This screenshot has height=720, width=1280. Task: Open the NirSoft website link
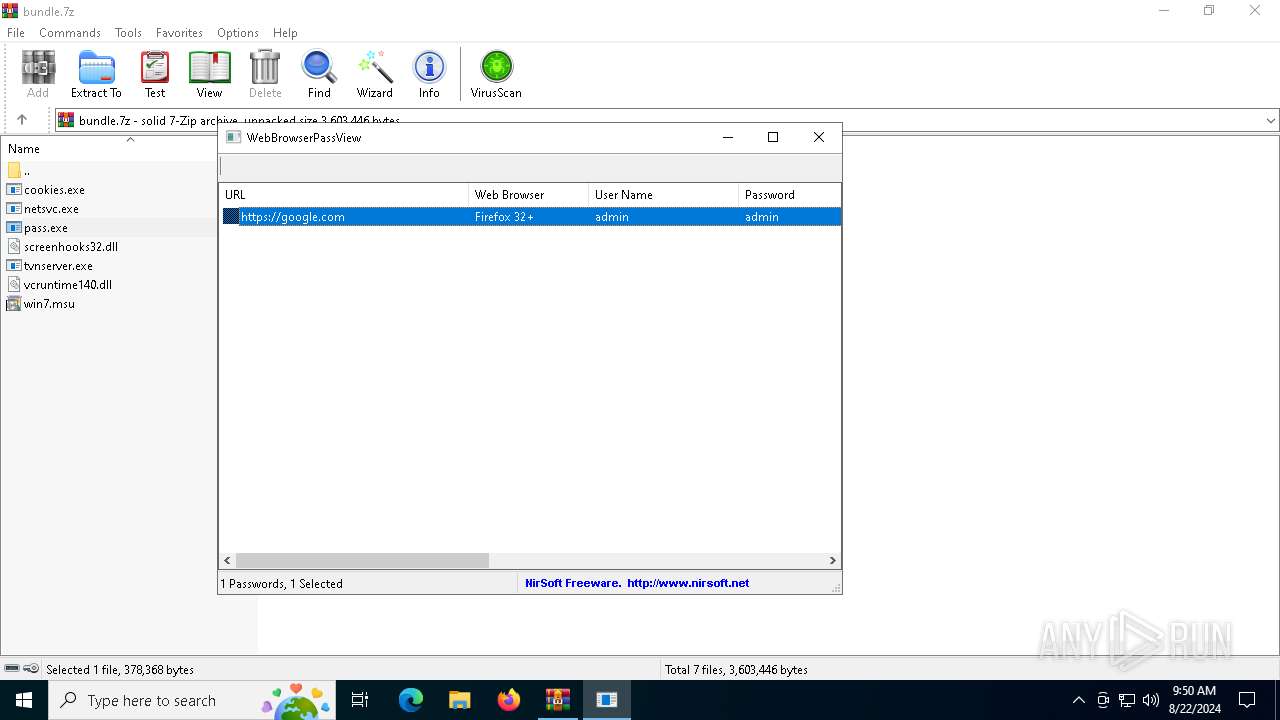pos(687,583)
